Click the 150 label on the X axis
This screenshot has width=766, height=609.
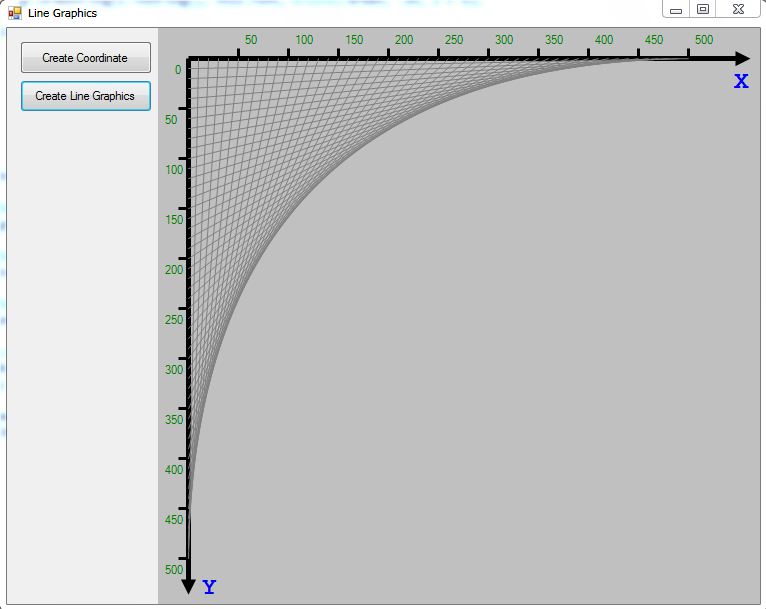pos(354,40)
